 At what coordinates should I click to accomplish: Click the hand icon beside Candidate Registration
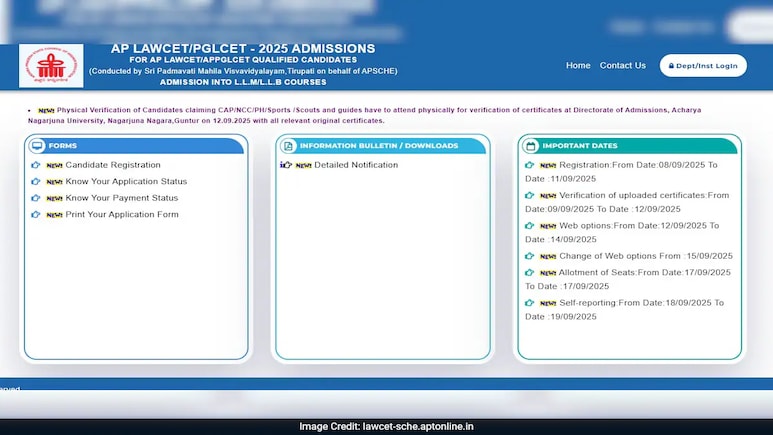[35, 165]
